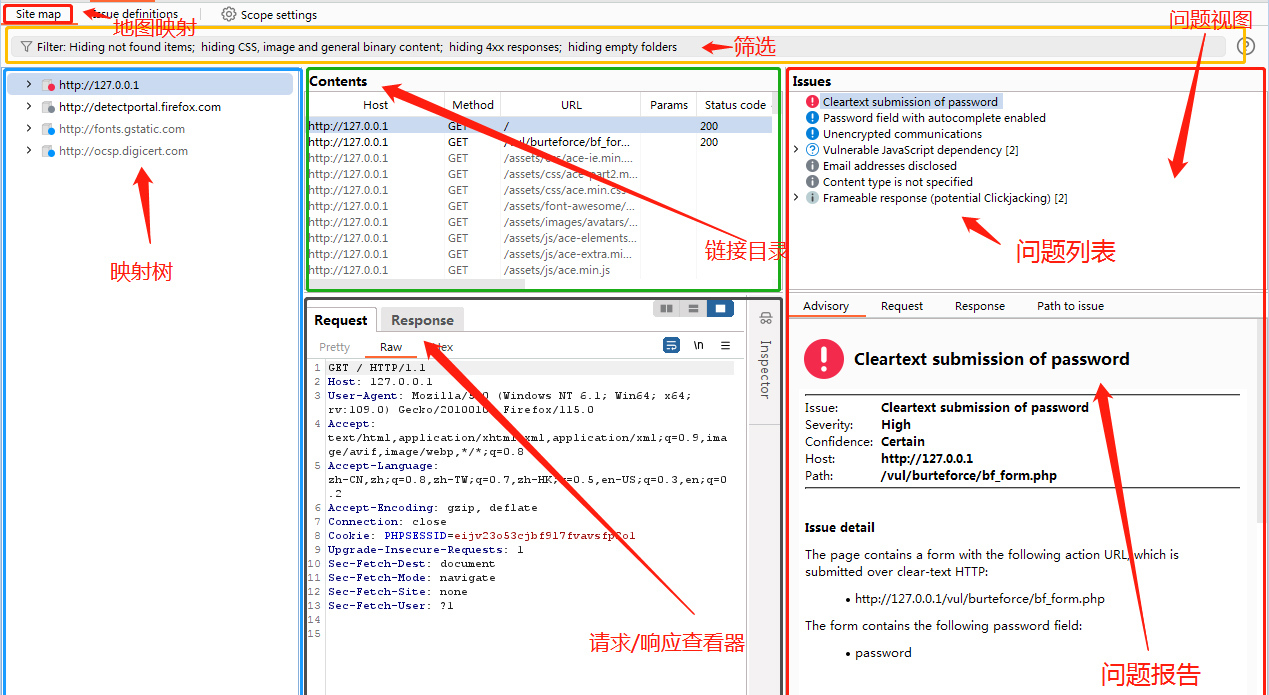The image size is (1269, 695).
Task: Select the http://detectportal.firefox.com host
Action: [139, 107]
